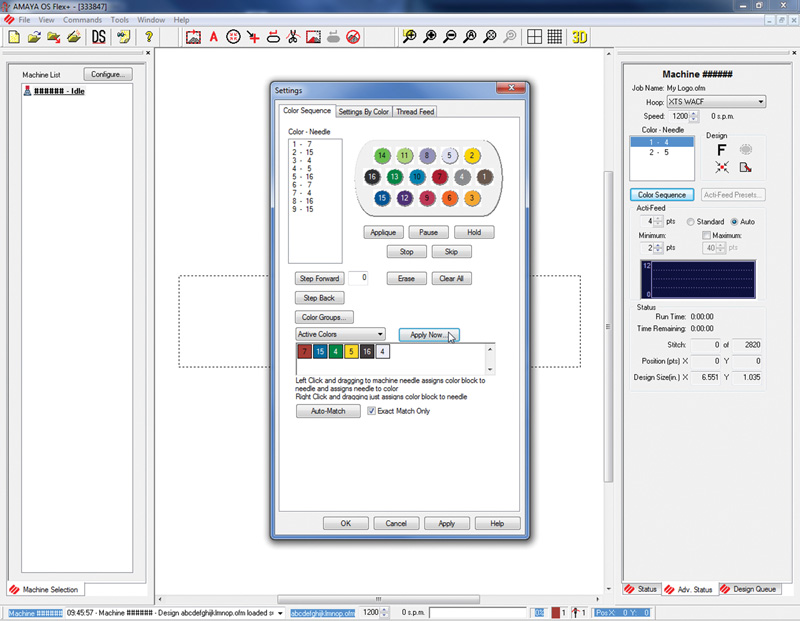Open the DS toolbar button

(x=98, y=37)
